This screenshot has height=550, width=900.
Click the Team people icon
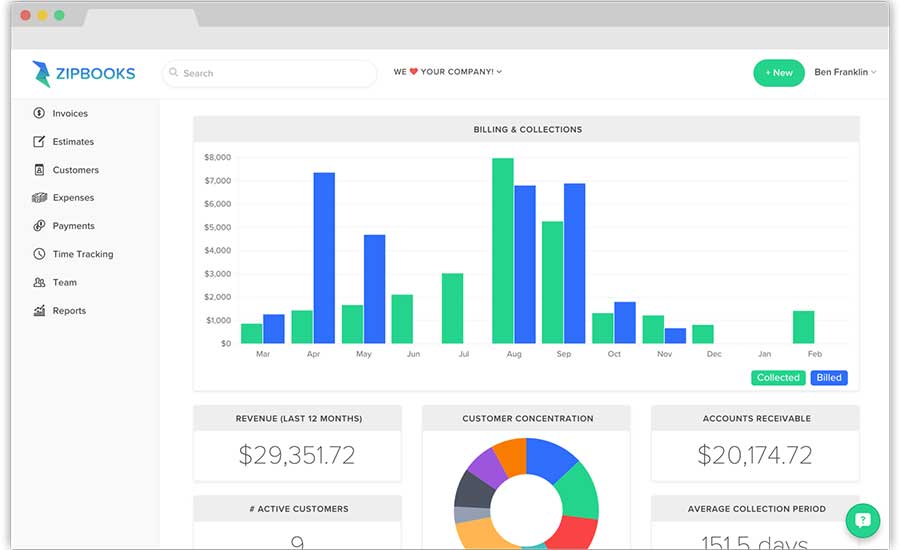click(39, 282)
